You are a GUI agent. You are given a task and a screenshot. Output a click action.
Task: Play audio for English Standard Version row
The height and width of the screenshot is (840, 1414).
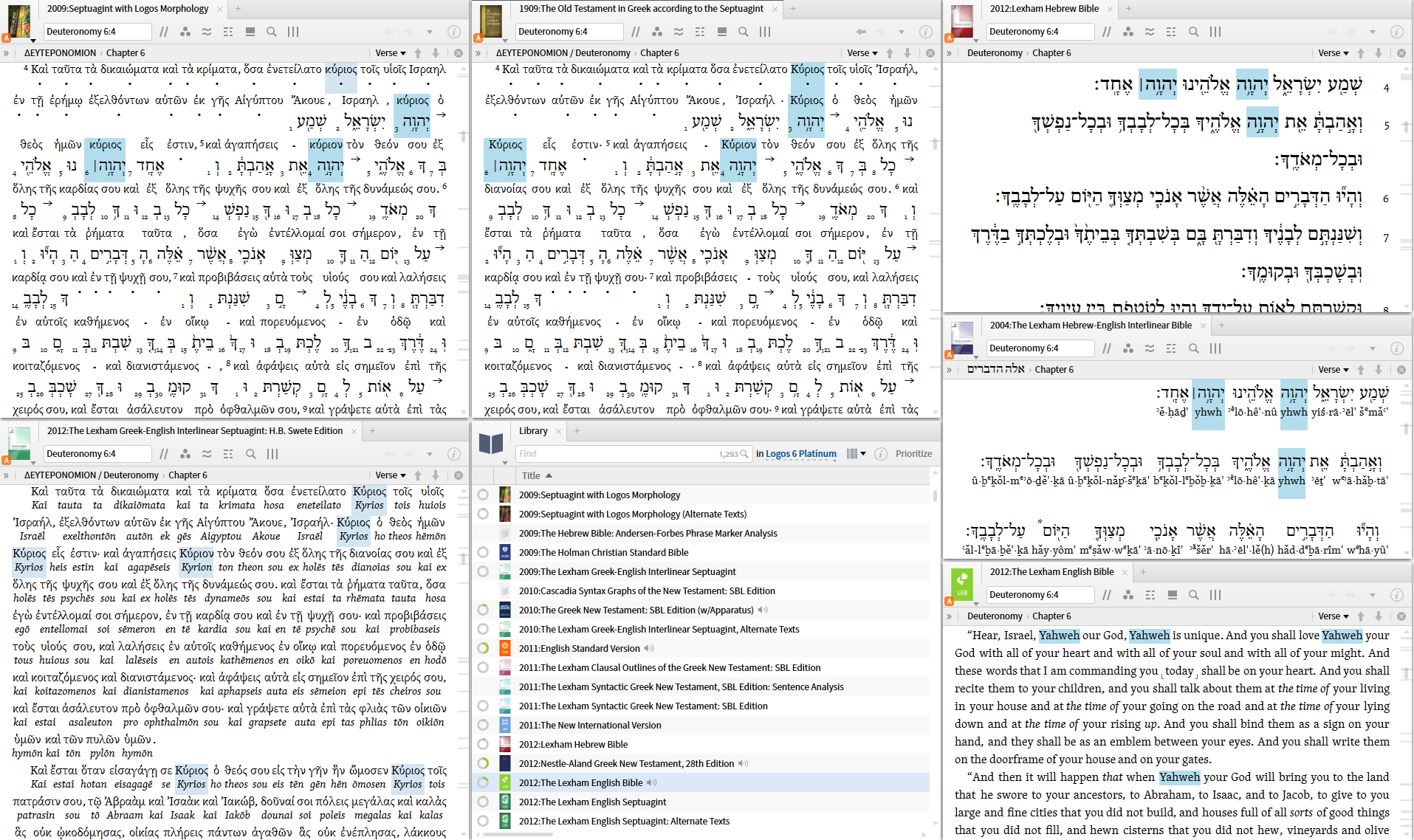[649, 649]
